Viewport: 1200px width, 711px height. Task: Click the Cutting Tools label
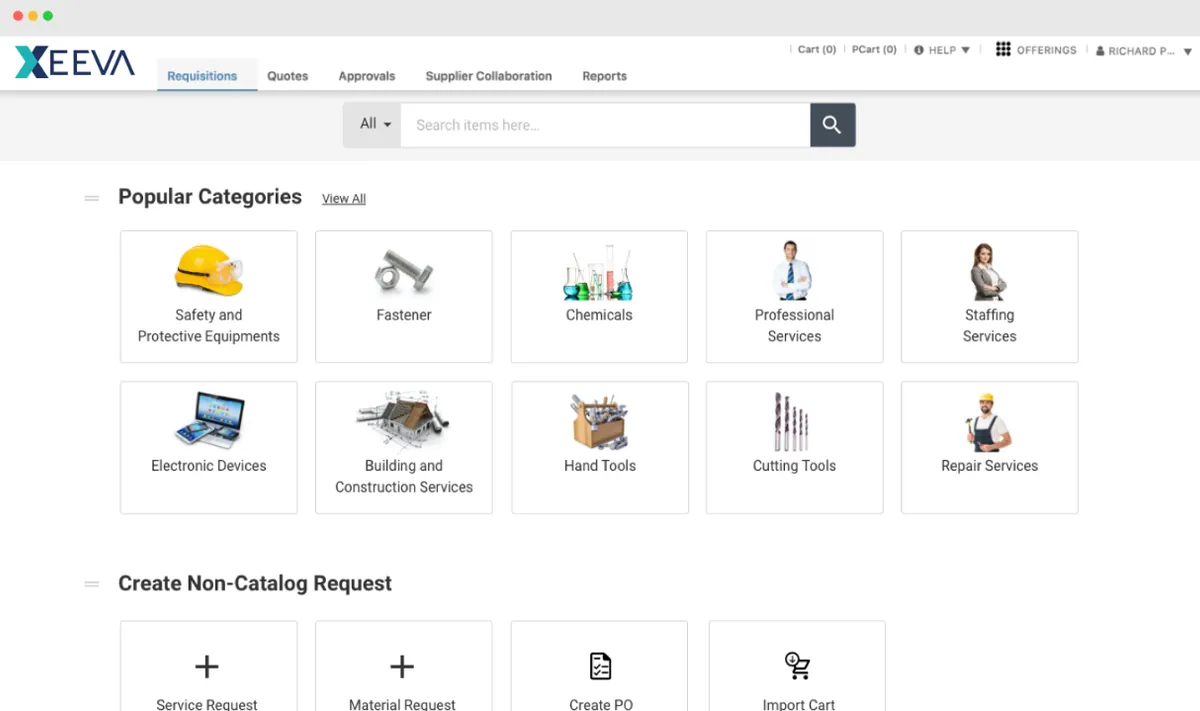(x=795, y=466)
